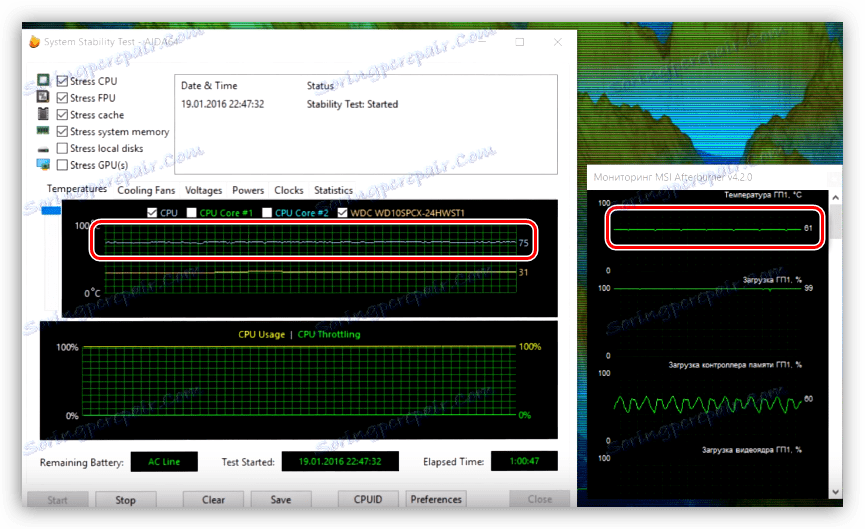Click the Status column header in log
The width and height of the screenshot is (865, 529).
pyautogui.click(x=320, y=86)
